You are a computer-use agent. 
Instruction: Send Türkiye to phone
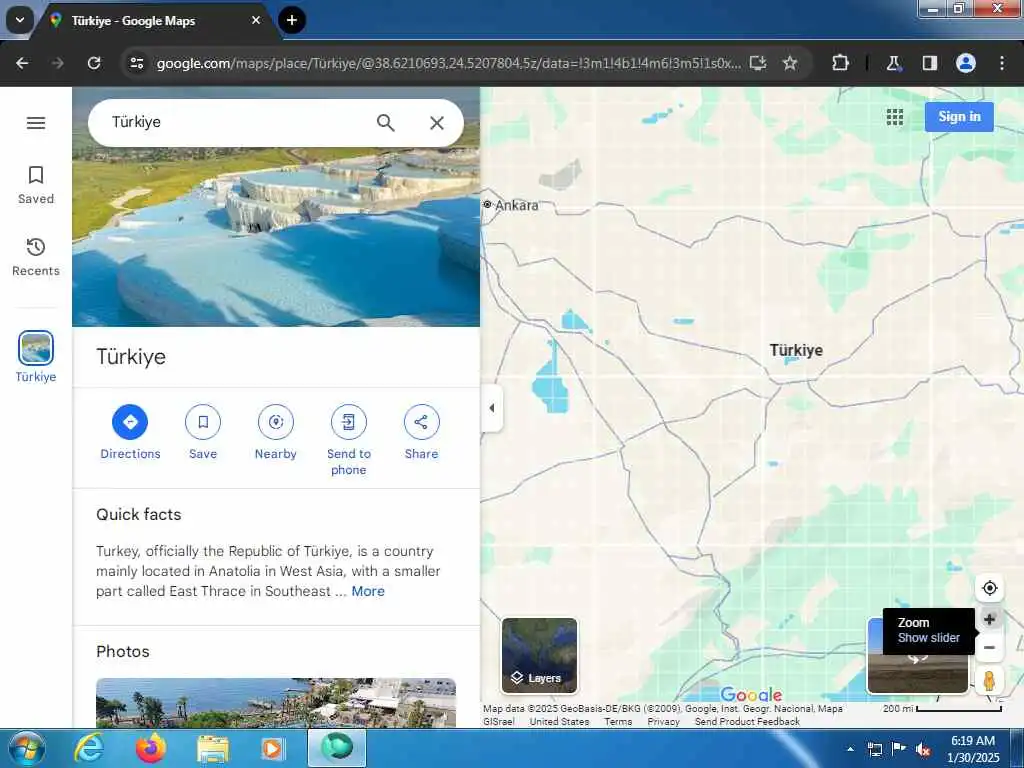[349, 440]
